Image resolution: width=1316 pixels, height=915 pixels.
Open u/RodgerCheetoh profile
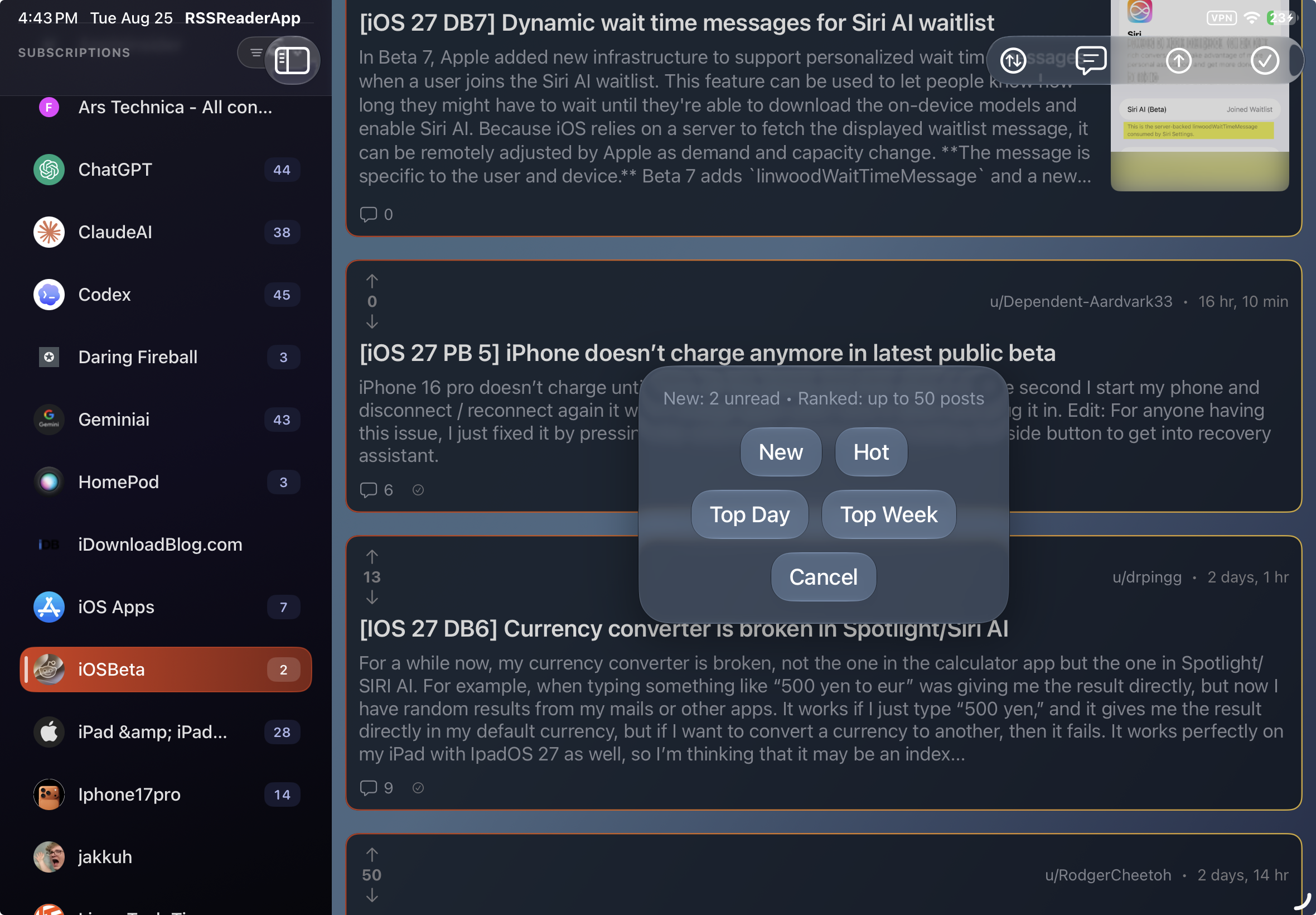(1107, 875)
